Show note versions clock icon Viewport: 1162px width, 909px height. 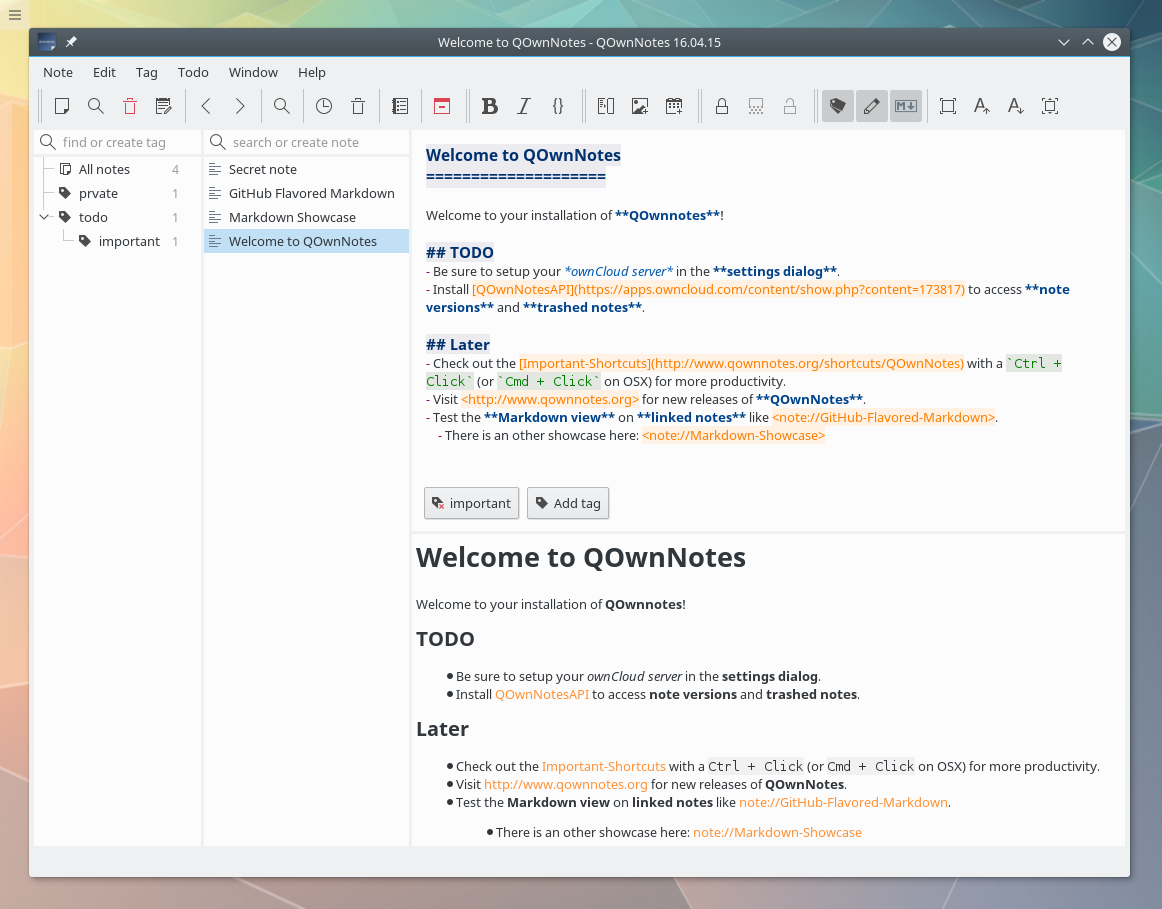click(x=324, y=106)
